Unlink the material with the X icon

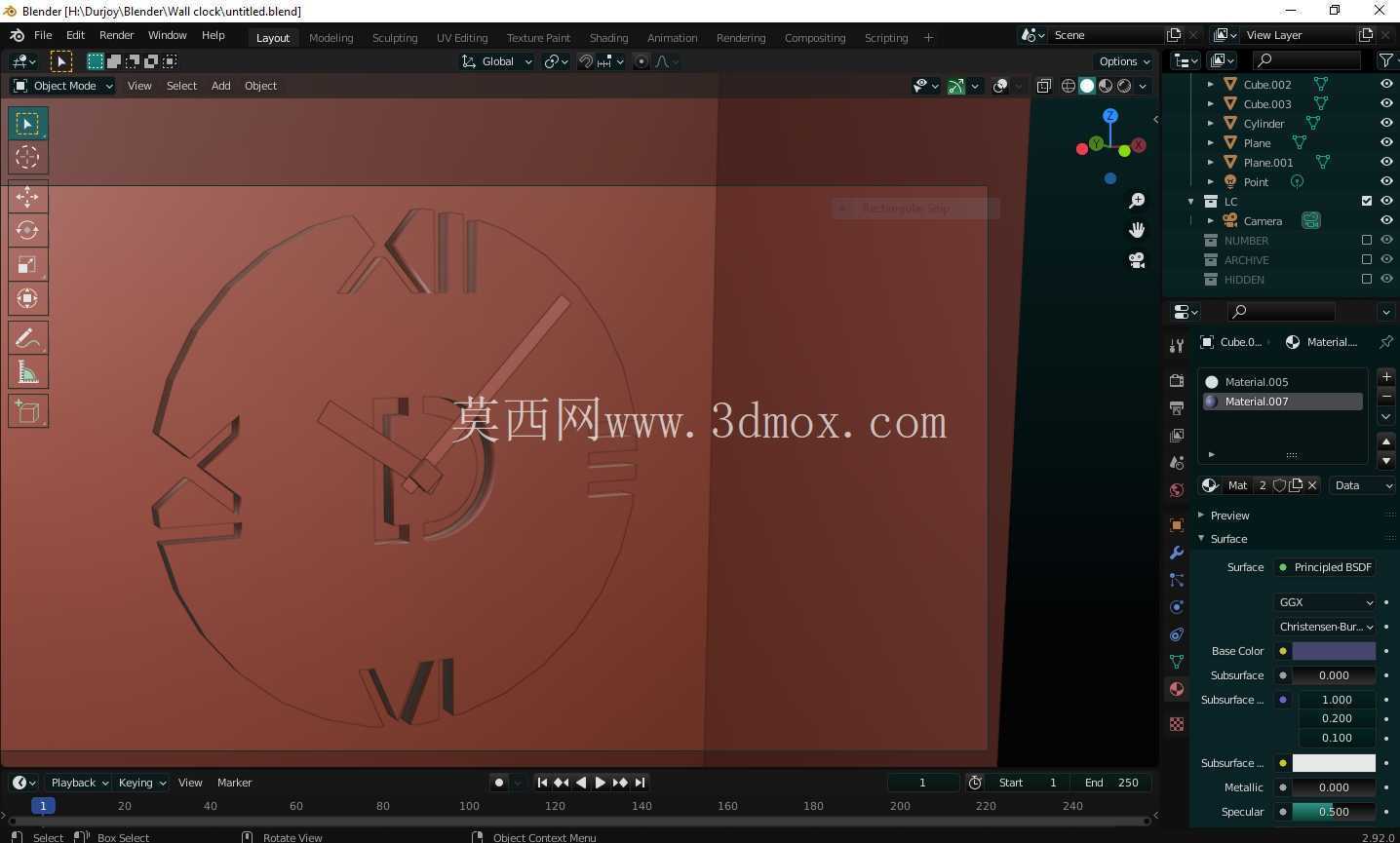pyautogui.click(x=1312, y=485)
